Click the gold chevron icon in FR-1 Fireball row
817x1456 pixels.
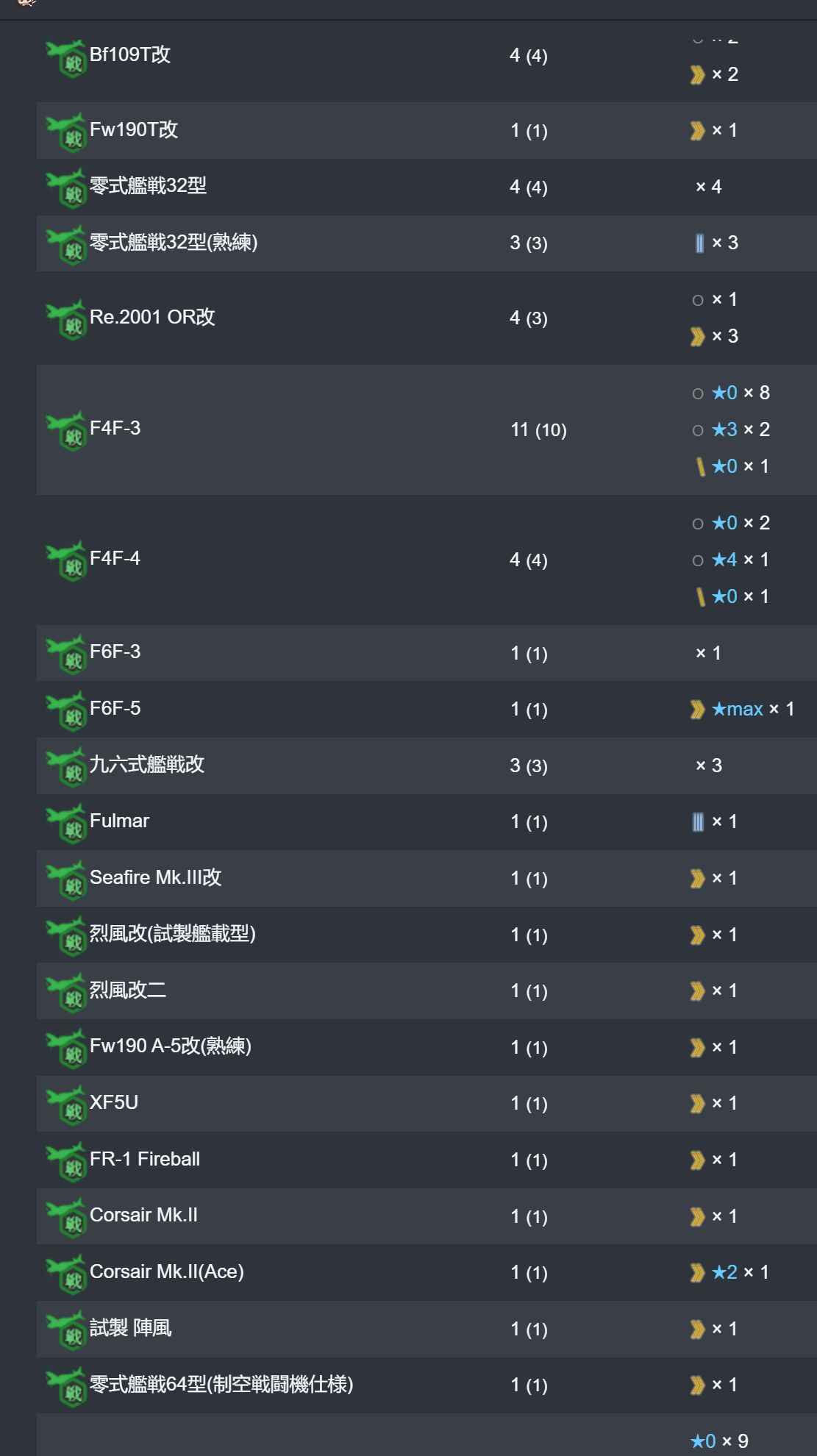pos(697,1160)
